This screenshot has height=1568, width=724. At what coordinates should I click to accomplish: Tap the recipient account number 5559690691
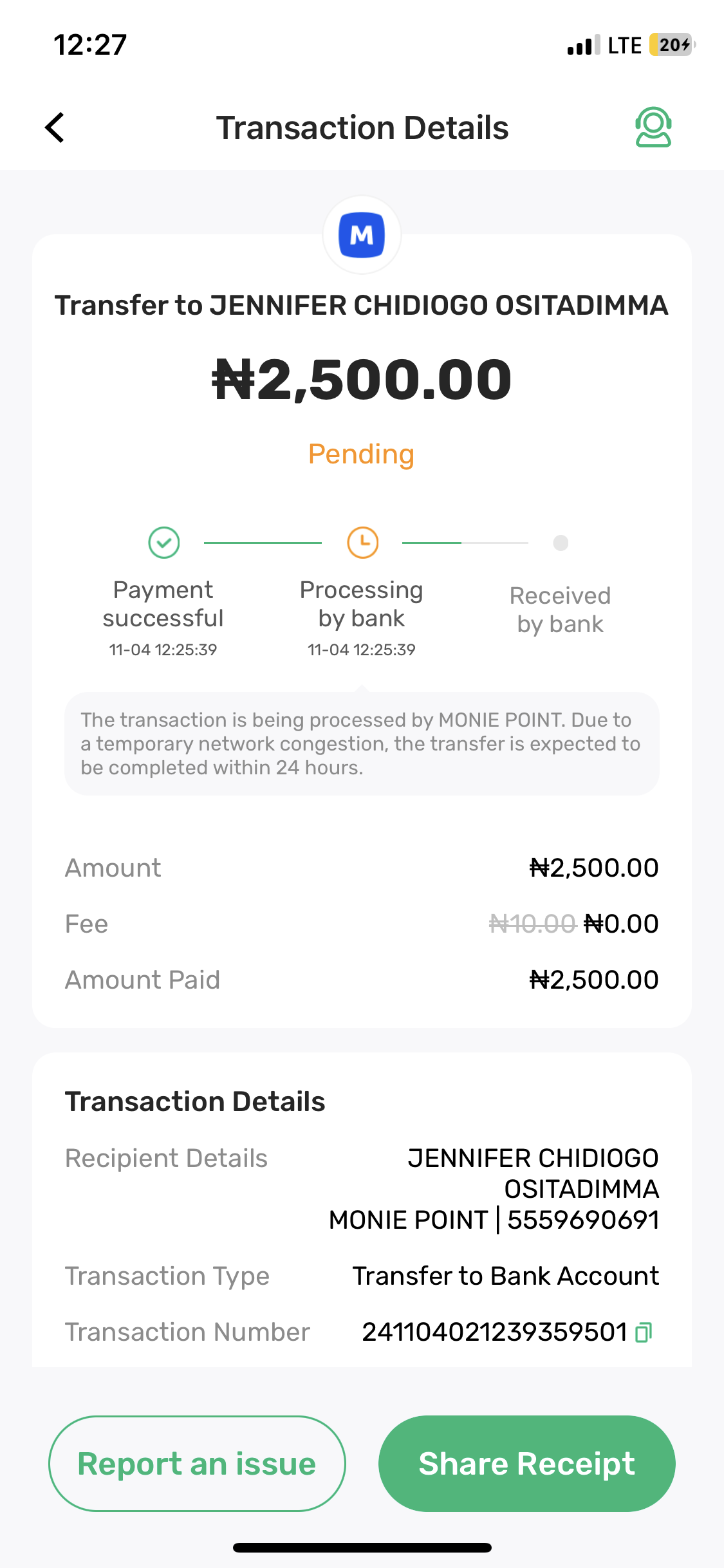pos(583,1220)
